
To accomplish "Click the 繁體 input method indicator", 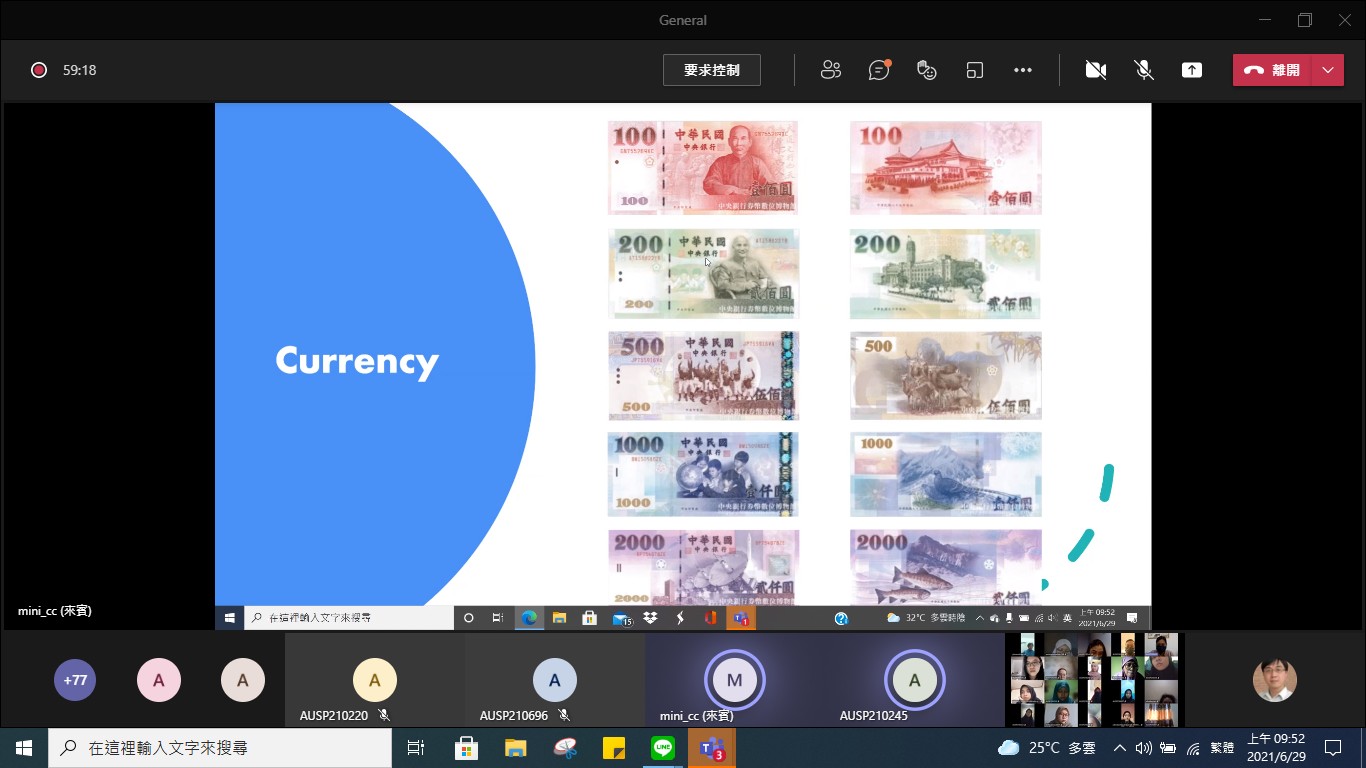I will point(1222,747).
